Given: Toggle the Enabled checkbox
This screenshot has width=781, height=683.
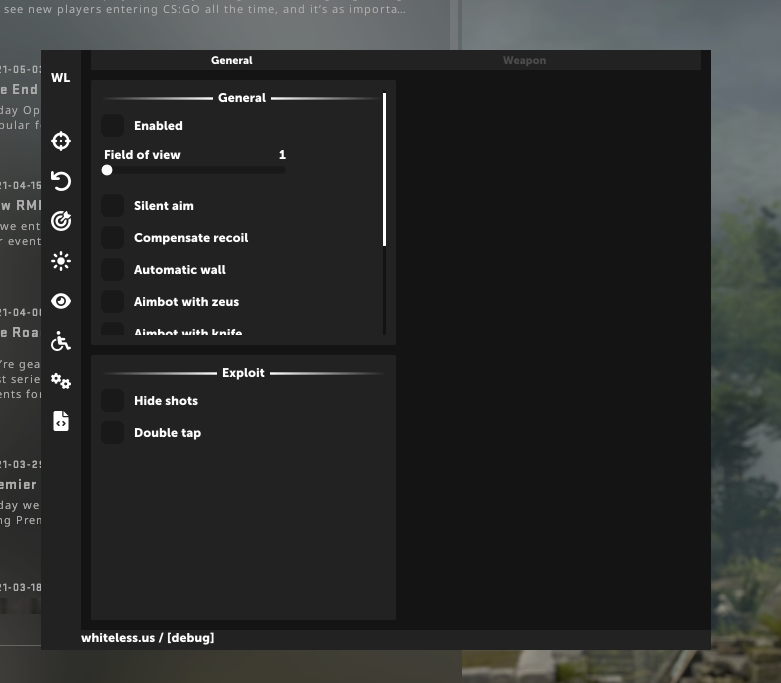Looking at the screenshot, I should [x=113, y=126].
